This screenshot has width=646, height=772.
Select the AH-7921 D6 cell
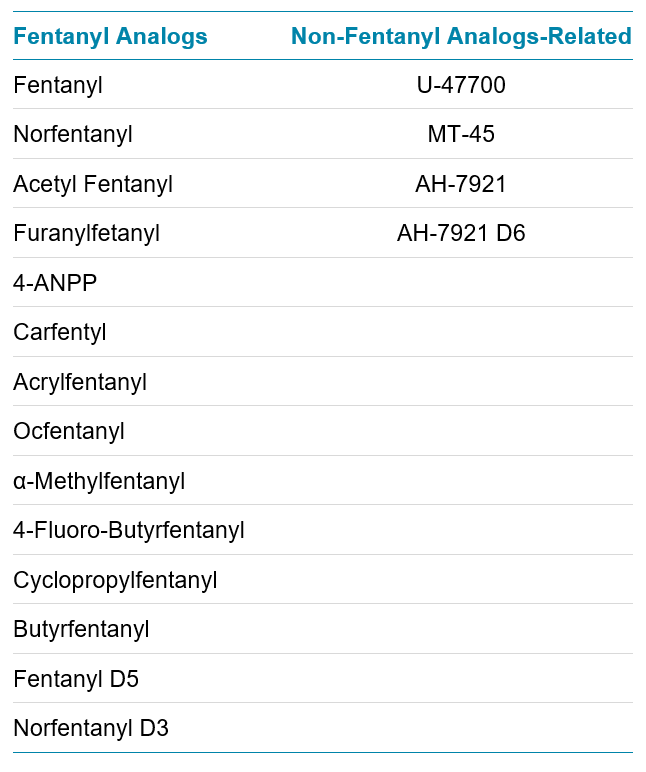(x=461, y=234)
